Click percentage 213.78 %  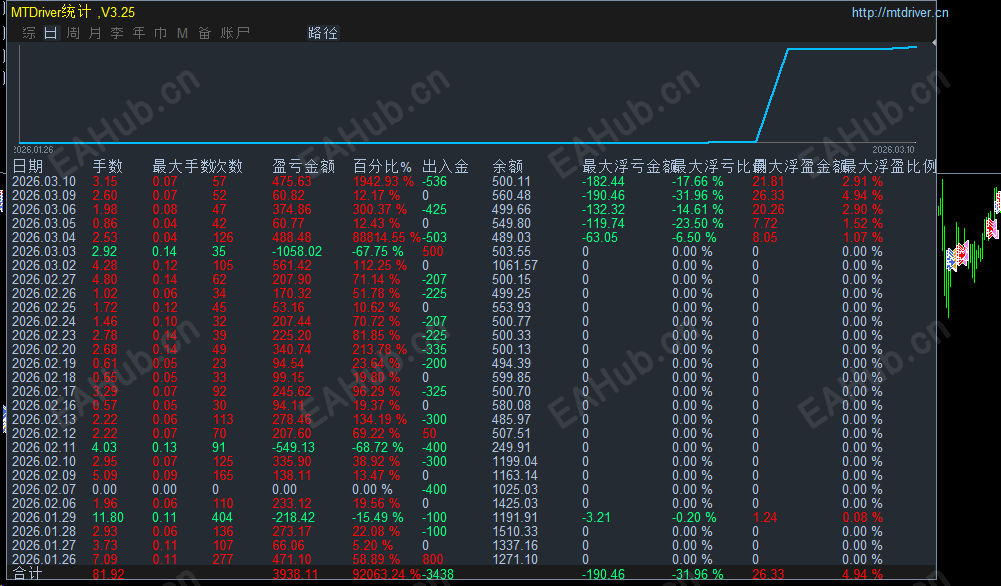pyautogui.click(x=379, y=350)
